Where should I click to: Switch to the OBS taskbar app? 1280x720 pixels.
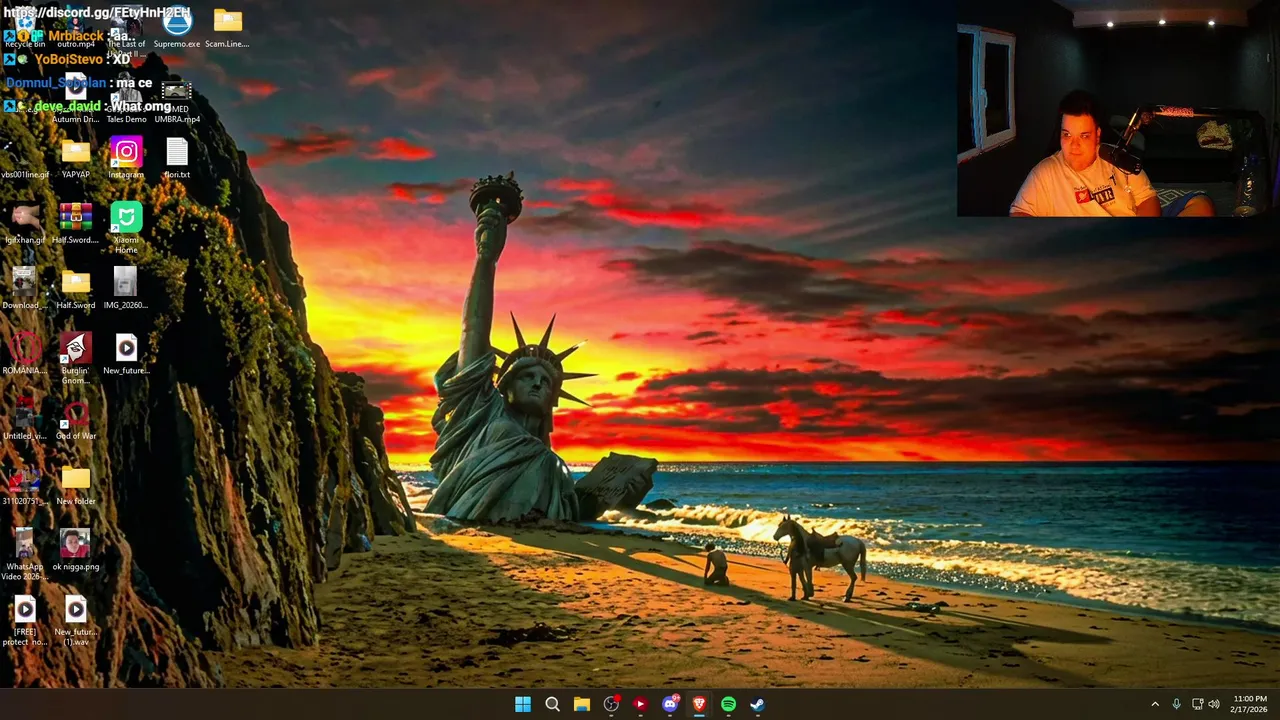611,704
